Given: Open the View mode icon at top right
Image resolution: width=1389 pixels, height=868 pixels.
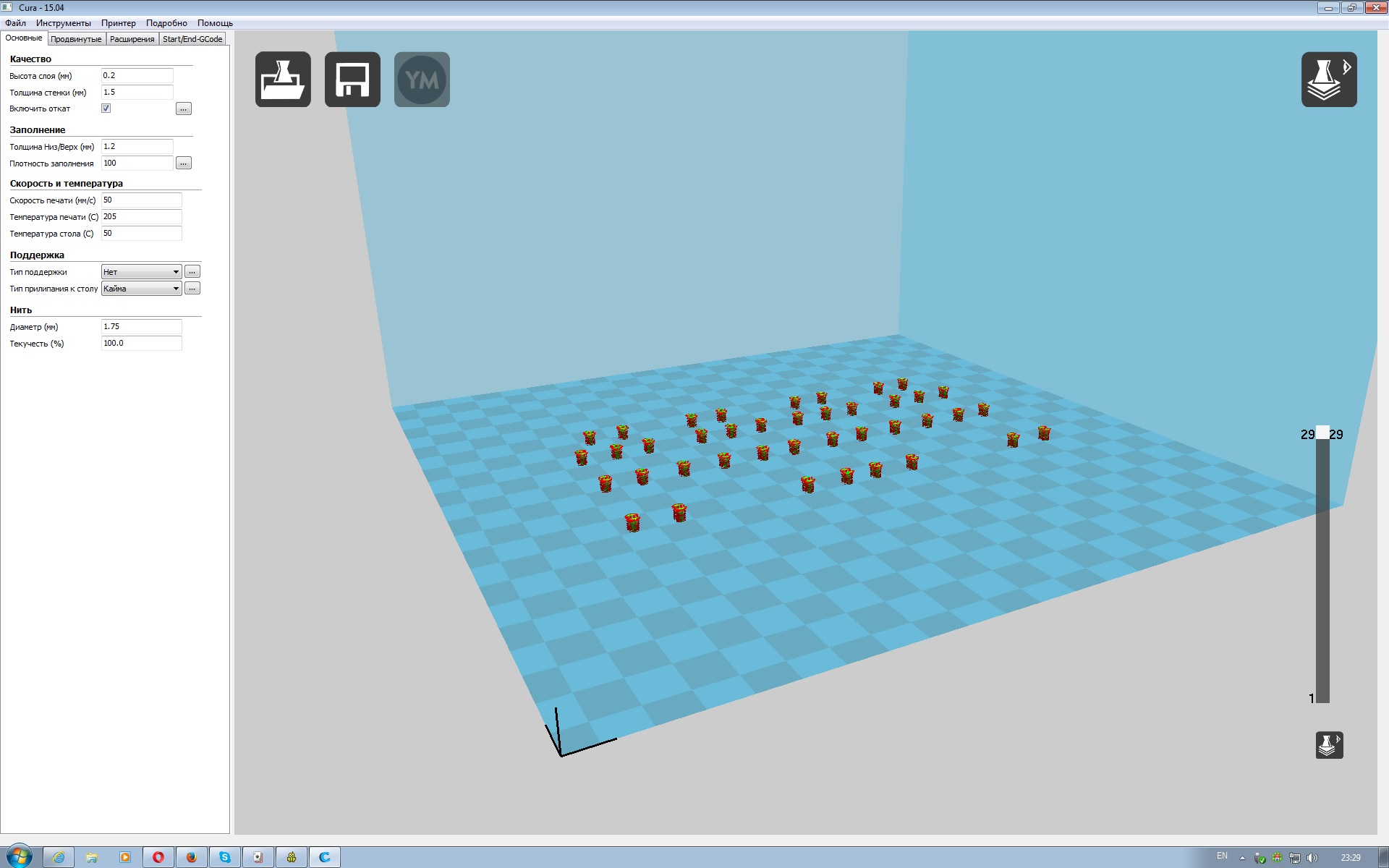Looking at the screenshot, I should click(x=1329, y=80).
